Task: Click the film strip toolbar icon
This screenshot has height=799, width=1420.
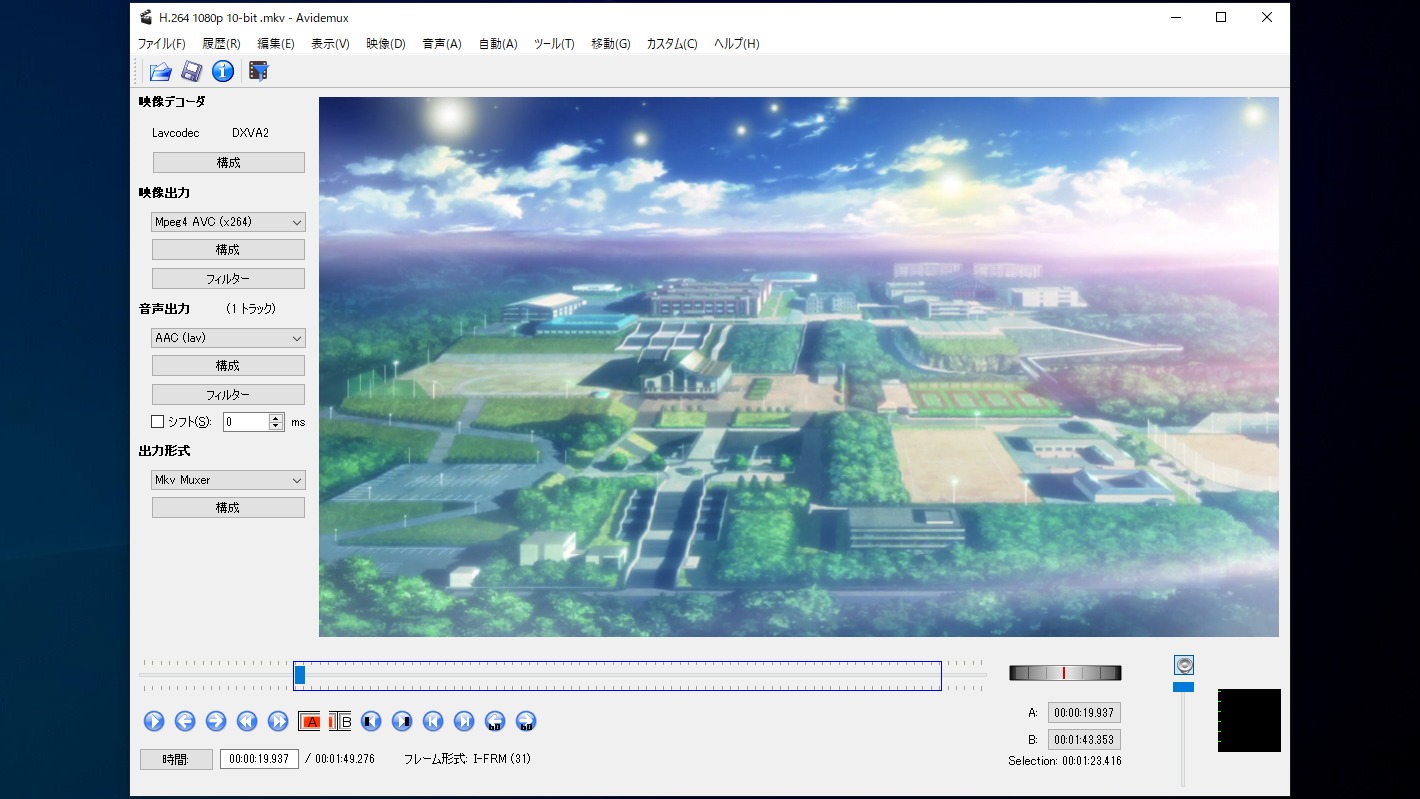Action: [x=259, y=71]
